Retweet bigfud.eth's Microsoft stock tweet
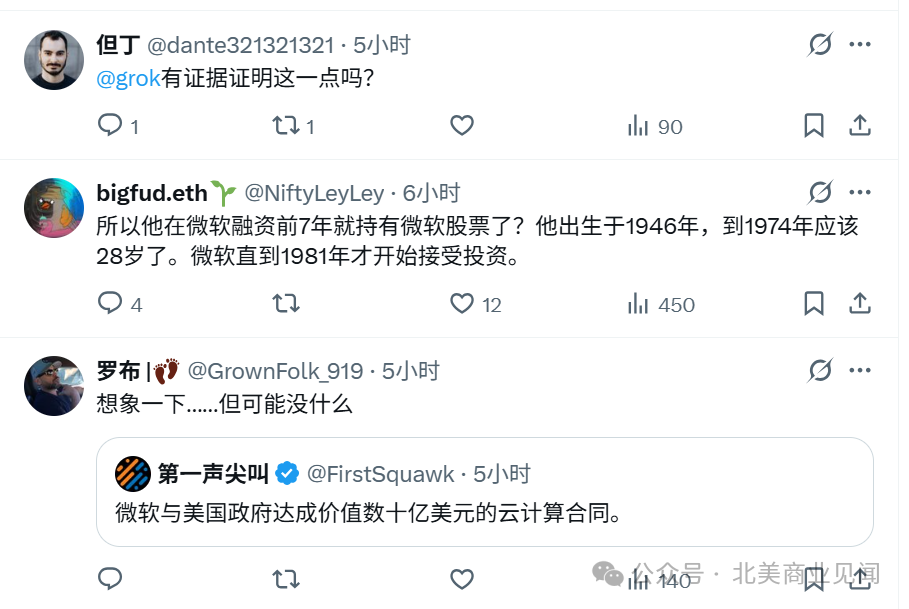Image resolution: width=909 pixels, height=609 pixels. 286,304
